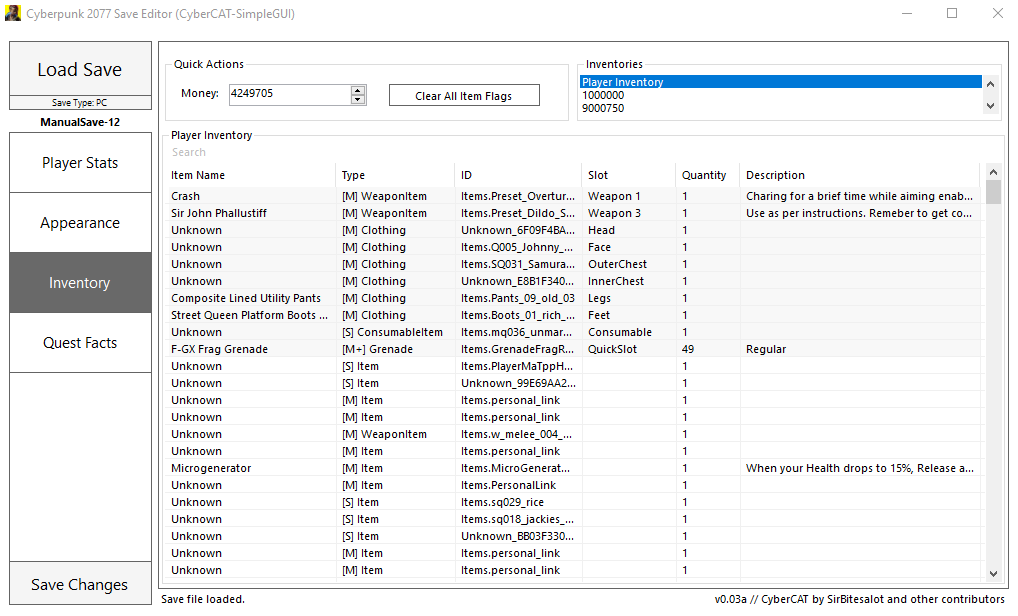Switch to the Appearance tab
The width and height of the screenshot is (1018, 616).
(x=80, y=223)
